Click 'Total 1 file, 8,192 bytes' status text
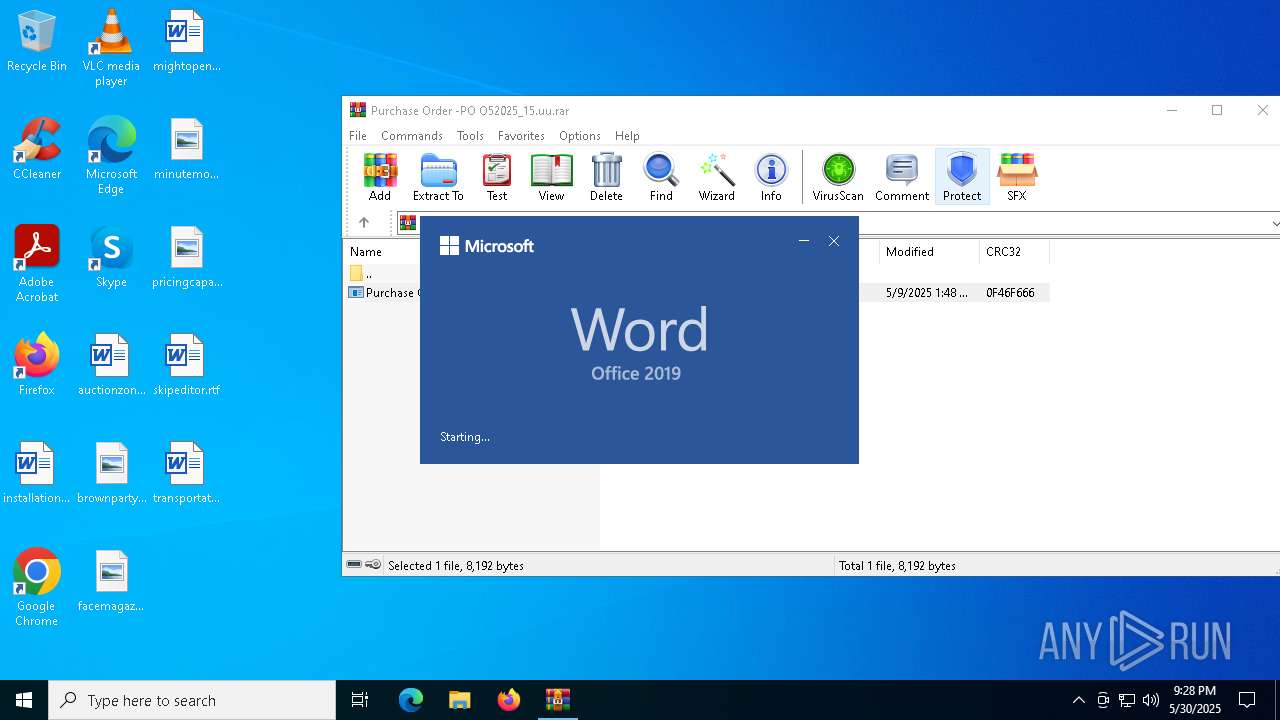 pos(897,566)
